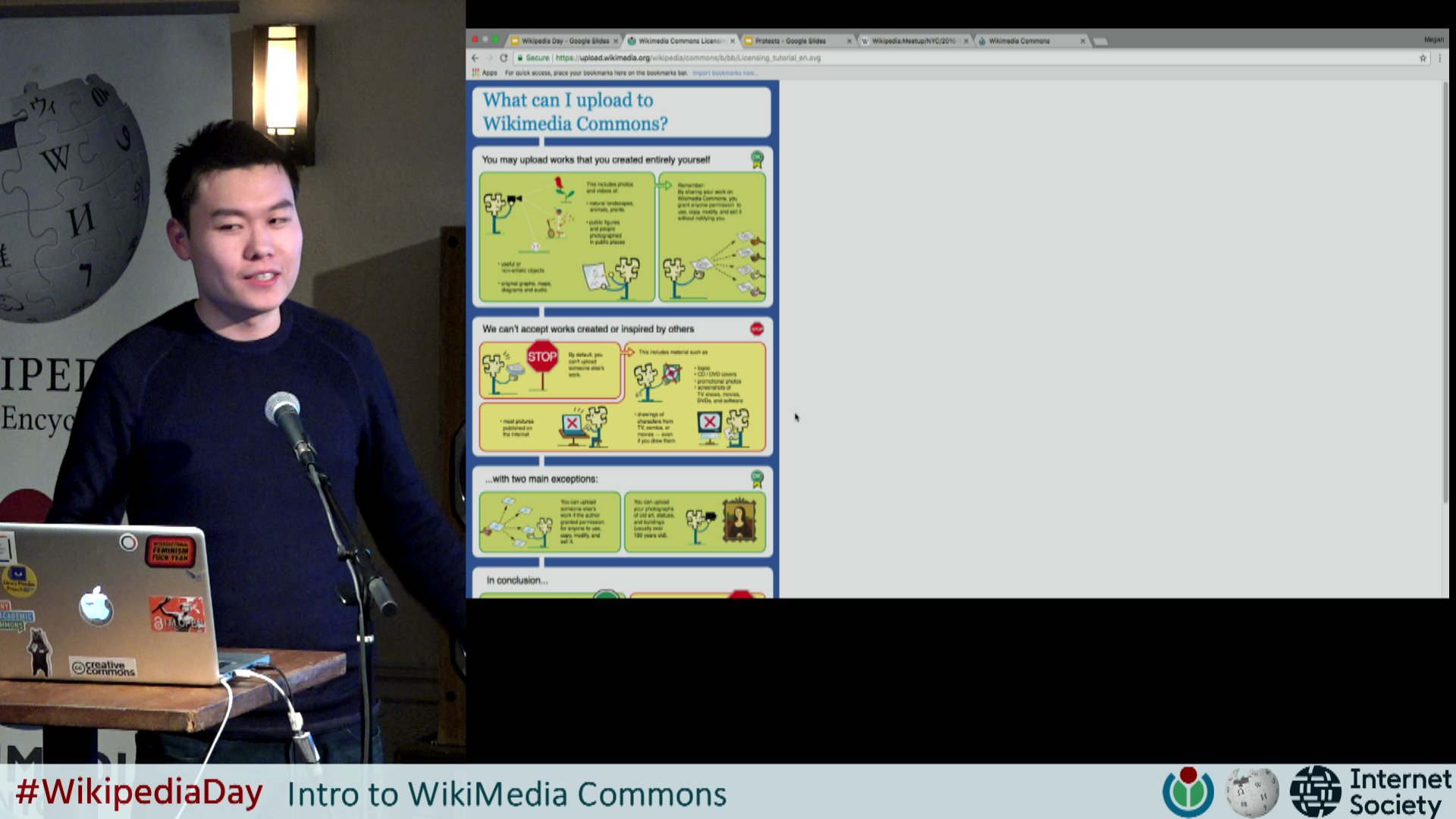The width and height of the screenshot is (1456, 819).
Task: Click the Wikipedia globe logo in the banner
Action: (x=1252, y=792)
